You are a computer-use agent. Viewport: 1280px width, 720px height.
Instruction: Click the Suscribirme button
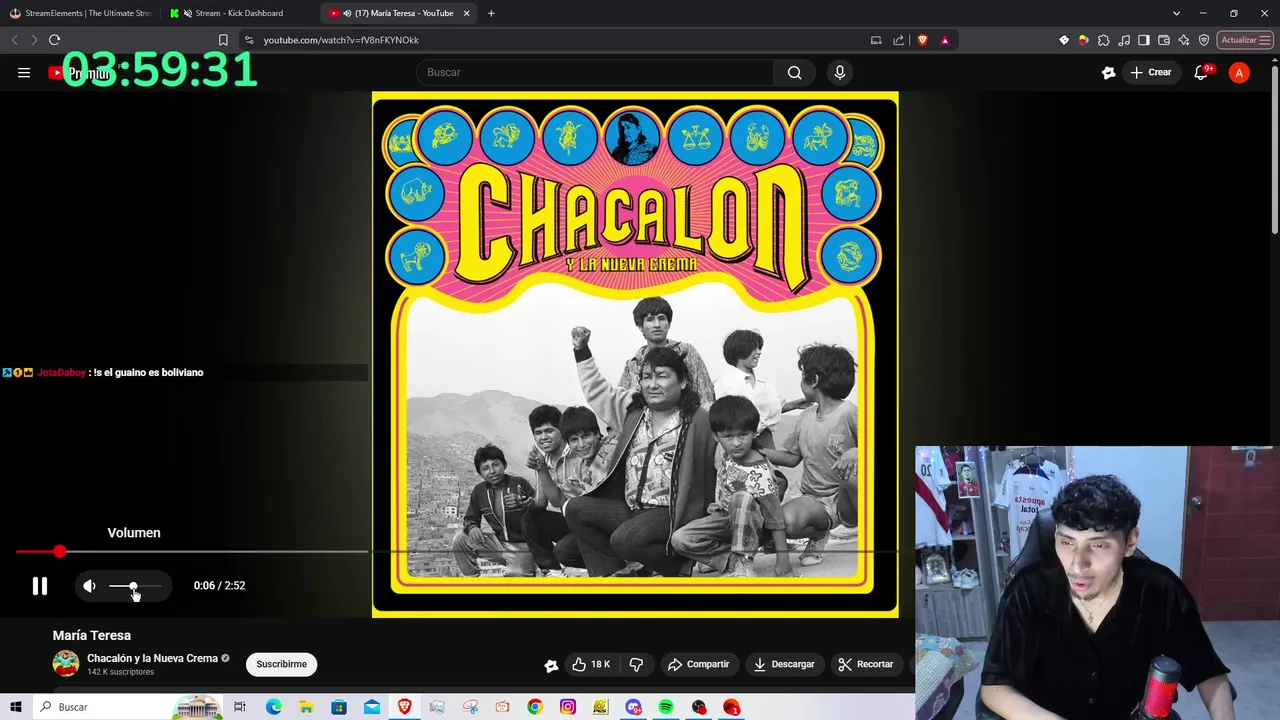tap(281, 664)
